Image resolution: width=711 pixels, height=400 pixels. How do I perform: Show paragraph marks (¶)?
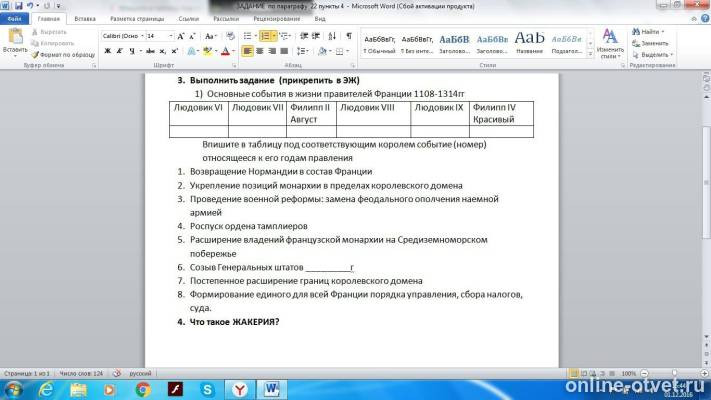pos(349,36)
